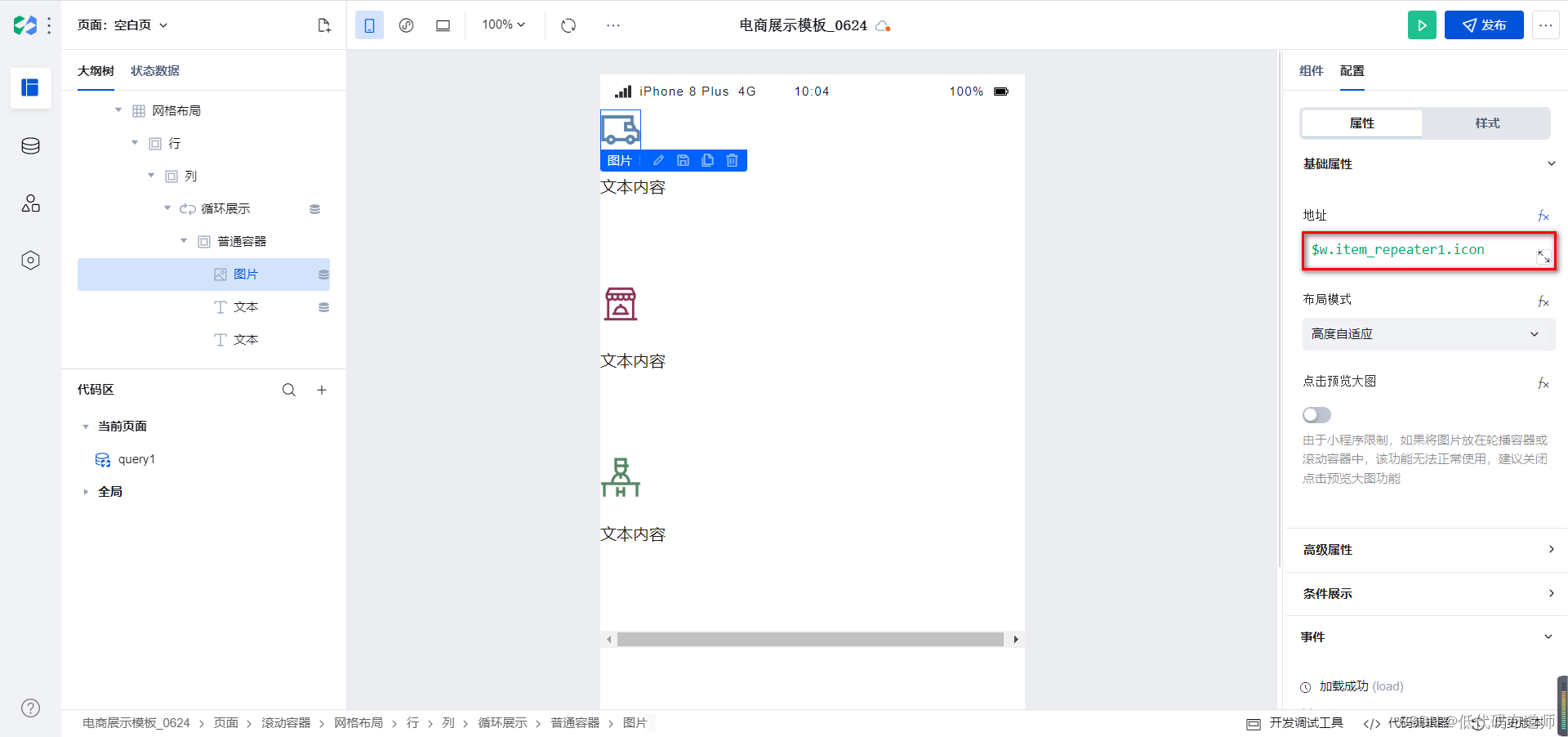This screenshot has width=1568, height=737.
Task: Click the copy icon on image toolbar
Action: click(707, 160)
